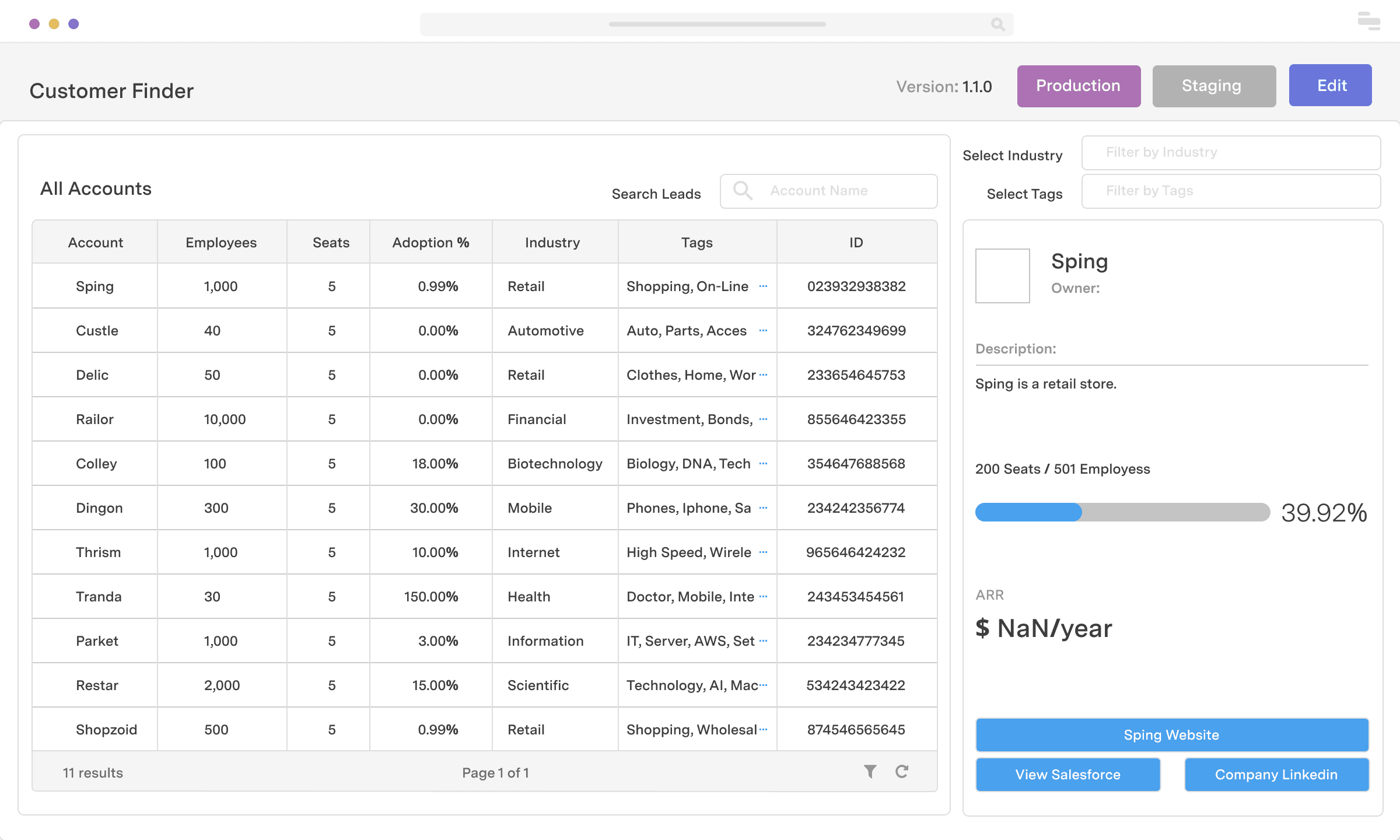The image size is (1400, 840).
Task: Click the Sping company logo placeholder
Action: tap(1002, 275)
